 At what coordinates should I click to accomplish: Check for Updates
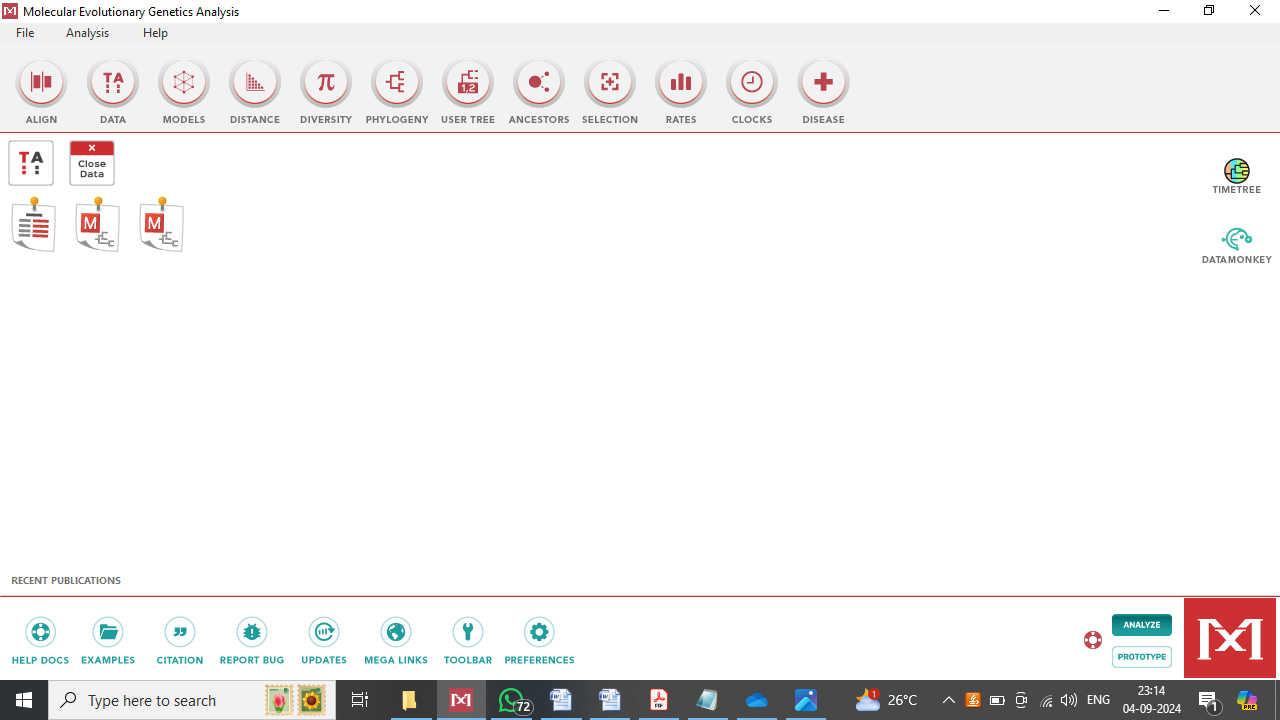click(324, 641)
